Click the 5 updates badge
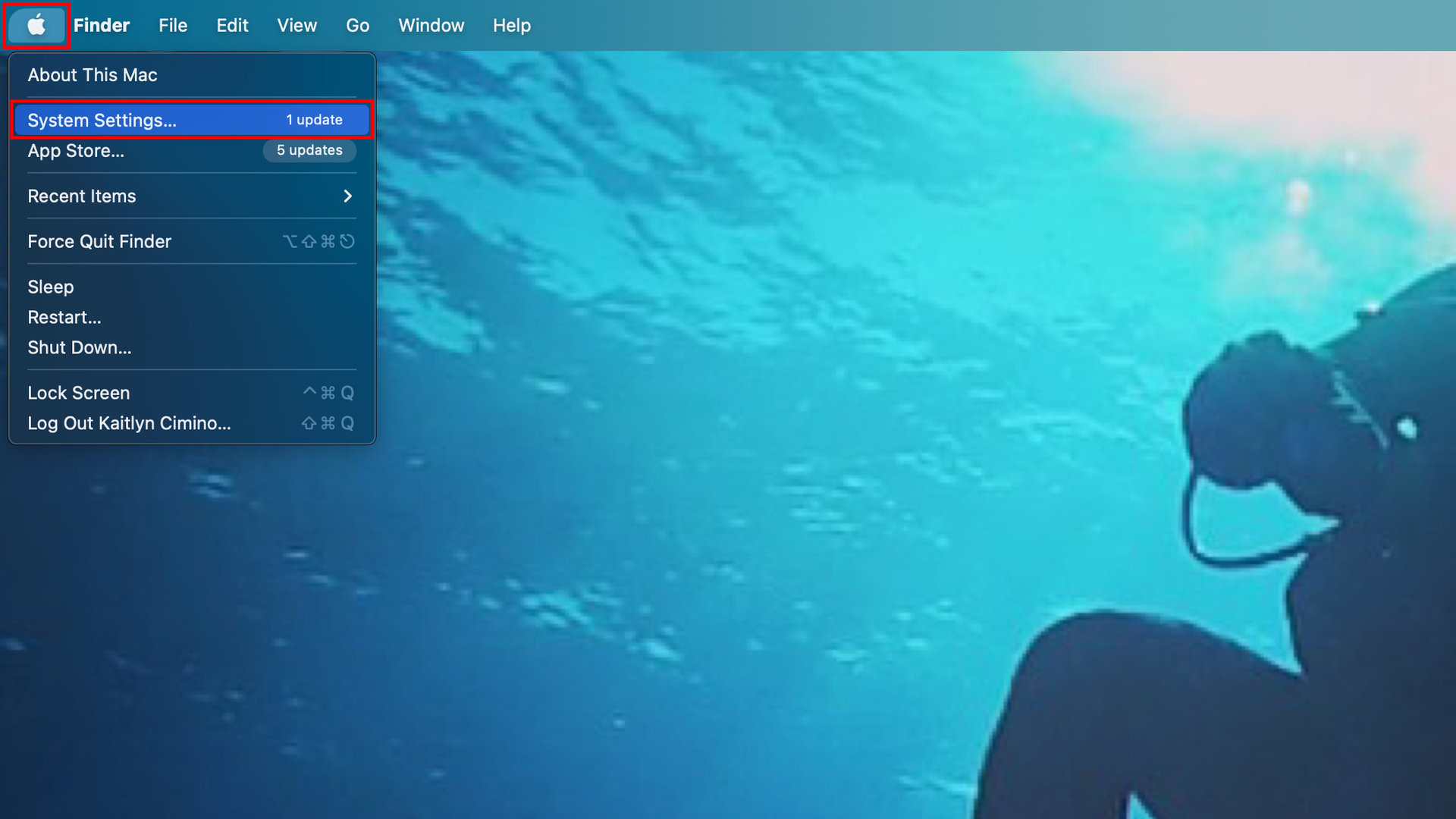The image size is (1456, 819). tap(309, 150)
